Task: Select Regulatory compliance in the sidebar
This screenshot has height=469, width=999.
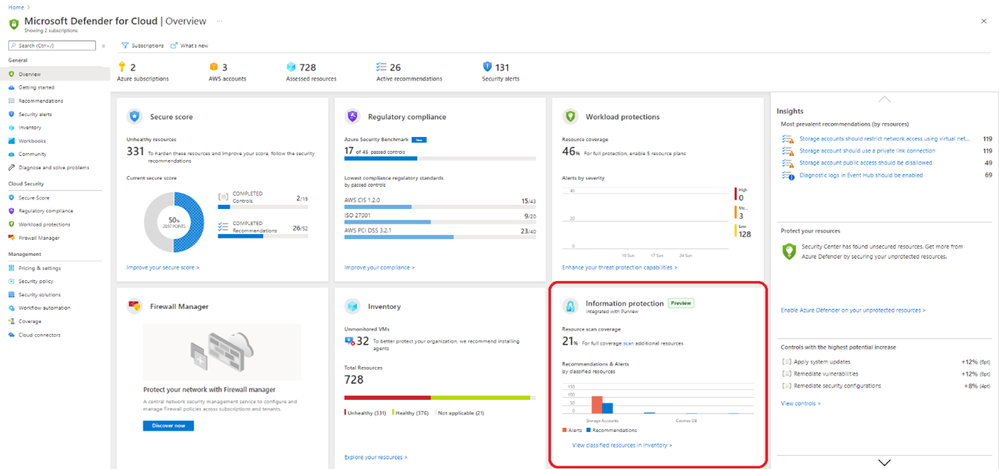Action: 45,211
